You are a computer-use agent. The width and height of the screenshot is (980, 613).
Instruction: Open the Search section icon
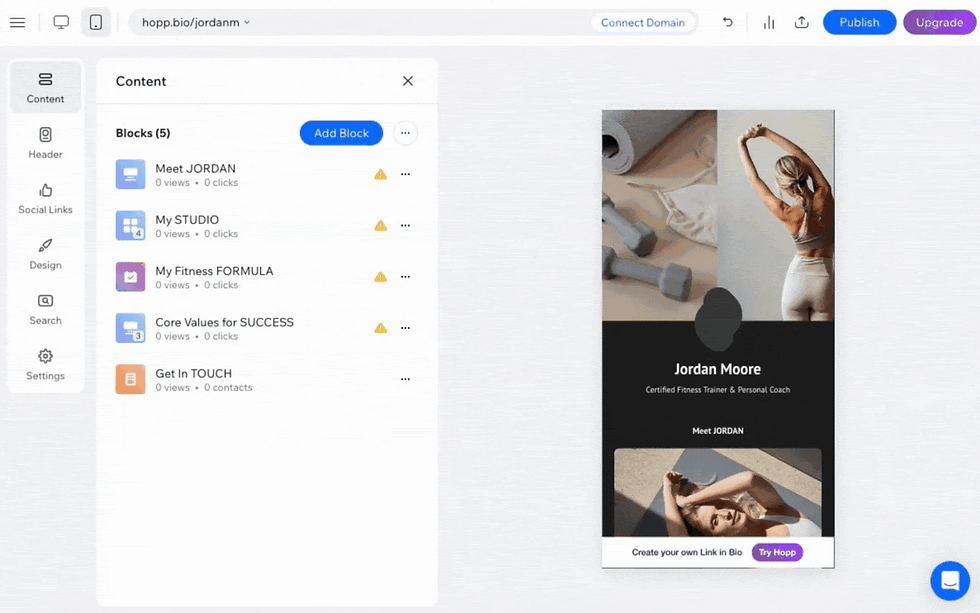click(x=45, y=309)
